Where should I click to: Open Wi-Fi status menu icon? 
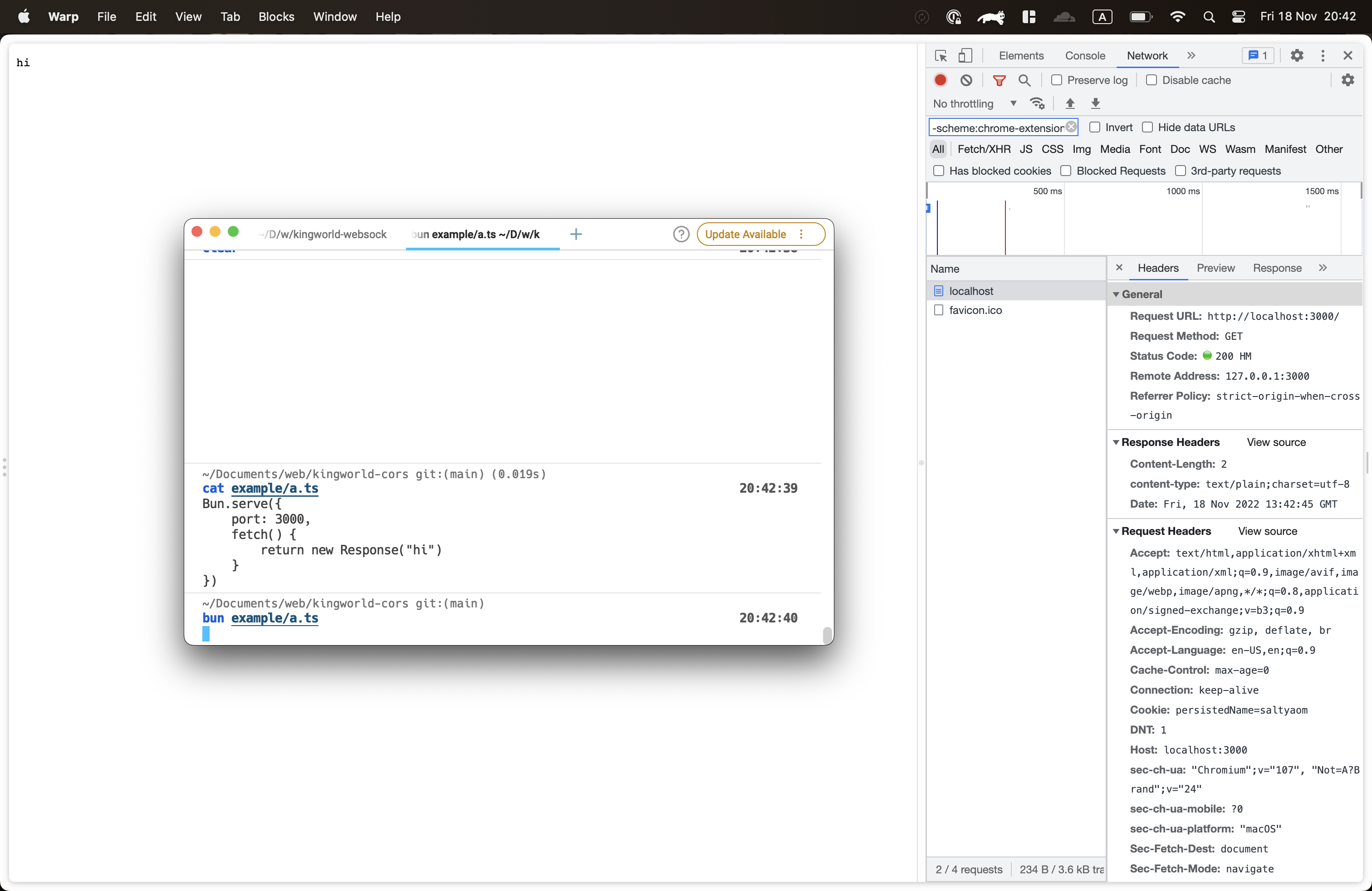[1177, 17]
